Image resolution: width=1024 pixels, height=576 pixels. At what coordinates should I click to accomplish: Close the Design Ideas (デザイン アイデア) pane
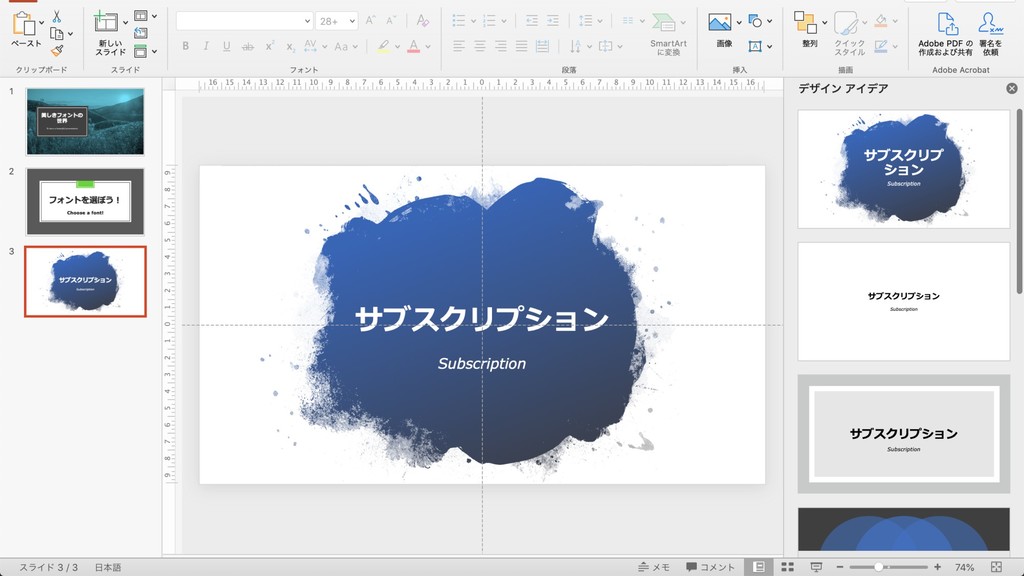point(1012,89)
